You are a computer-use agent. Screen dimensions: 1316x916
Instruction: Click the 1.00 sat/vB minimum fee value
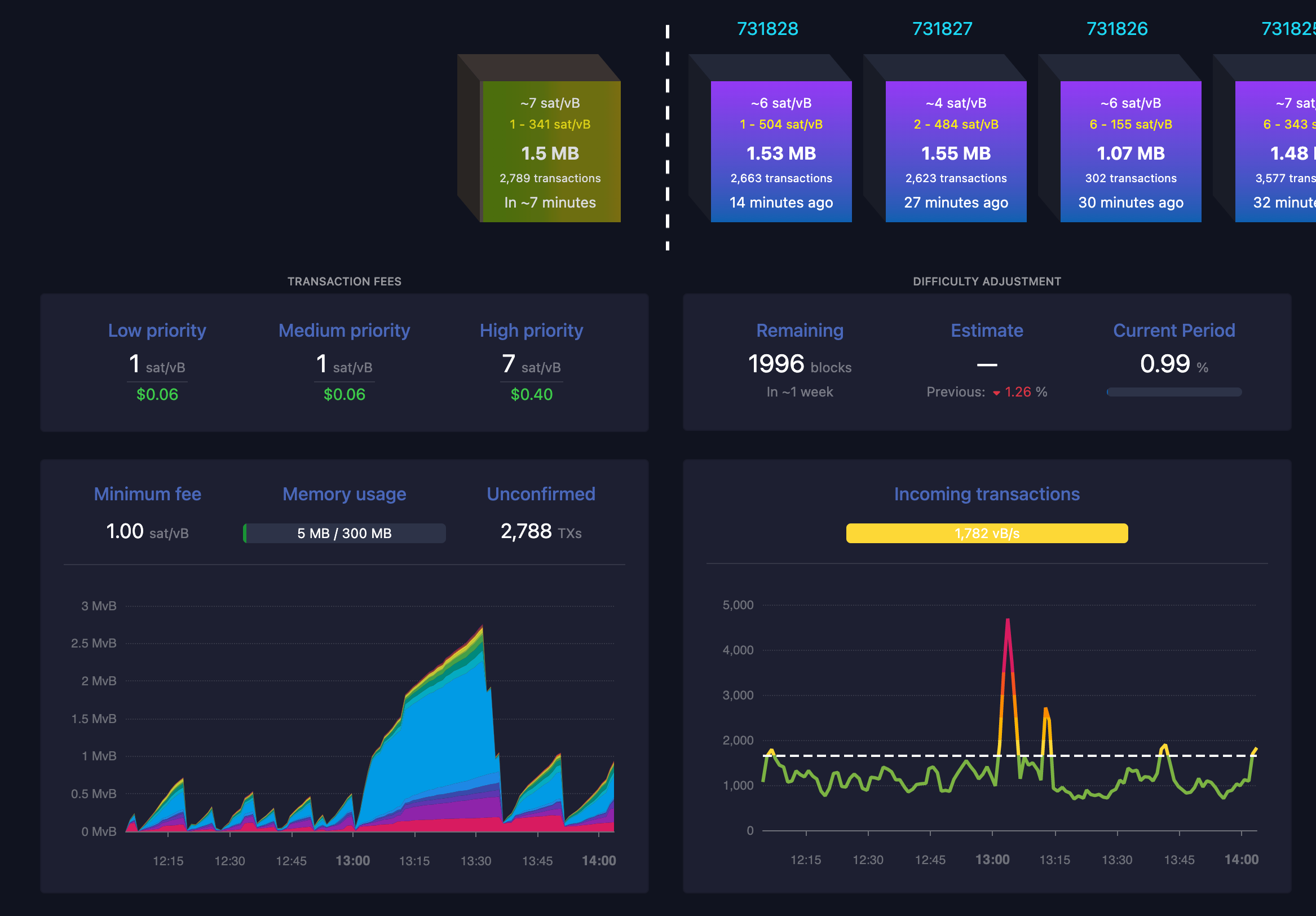click(147, 531)
